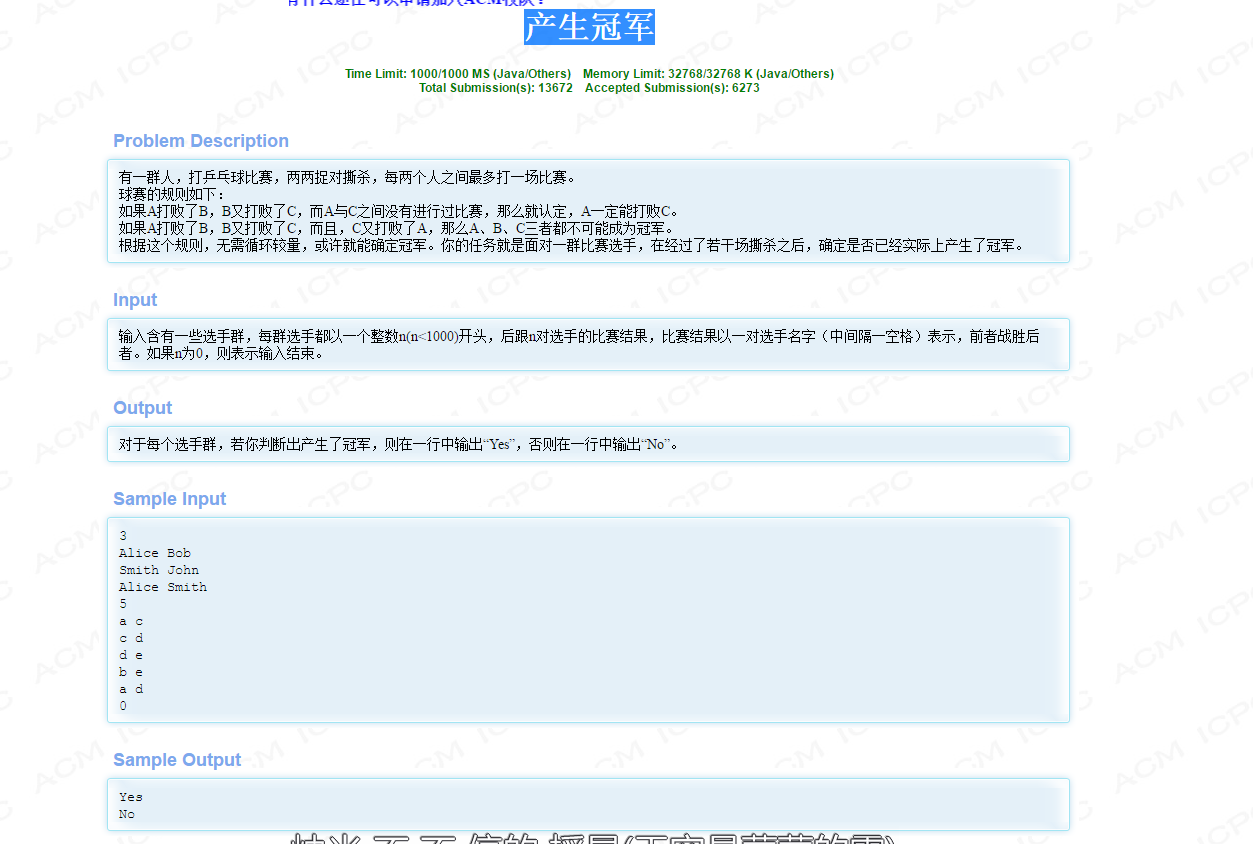Click the sample line Smith John

pyautogui.click(x=159, y=570)
